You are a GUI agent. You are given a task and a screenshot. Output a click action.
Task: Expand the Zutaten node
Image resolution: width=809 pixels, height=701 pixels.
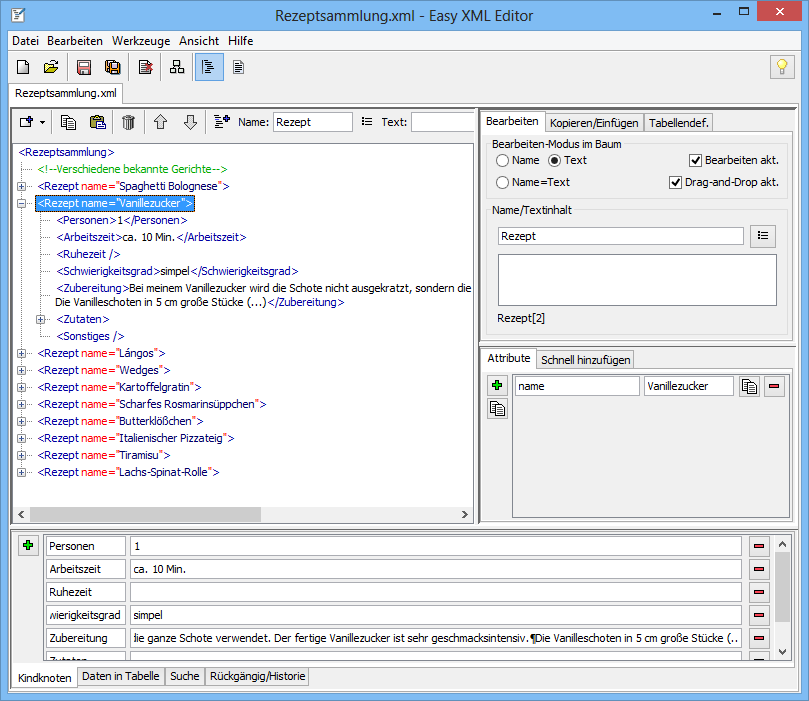[41, 319]
